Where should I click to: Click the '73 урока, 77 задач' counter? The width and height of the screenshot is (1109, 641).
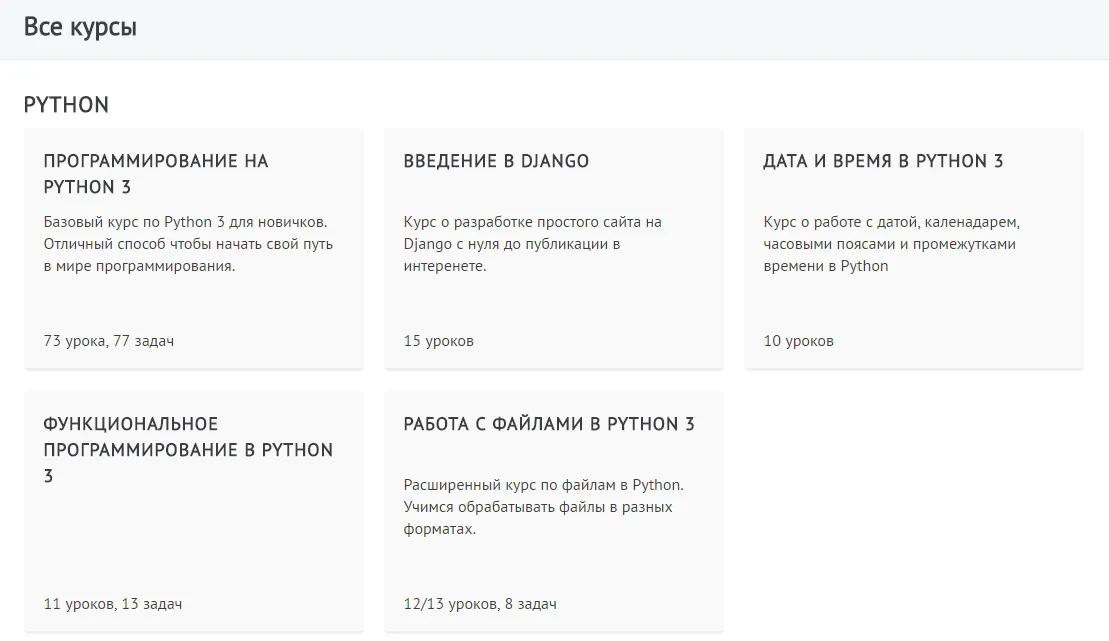click(109, 341)
